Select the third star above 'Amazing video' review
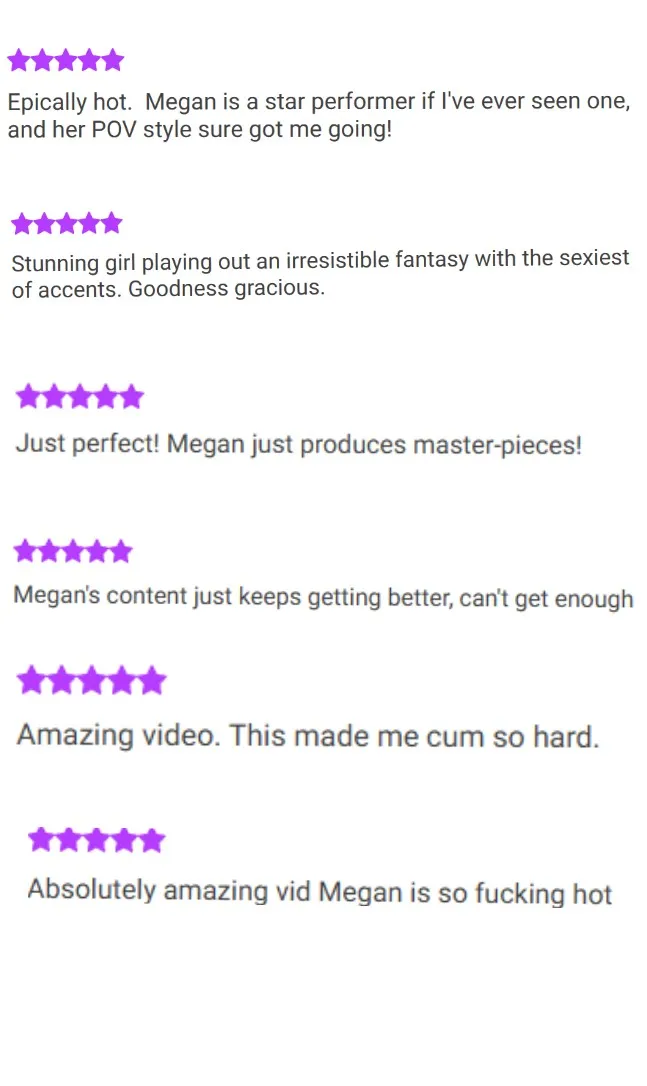The height and width of the screenshot is (1086, 647). tap(91, 680)
